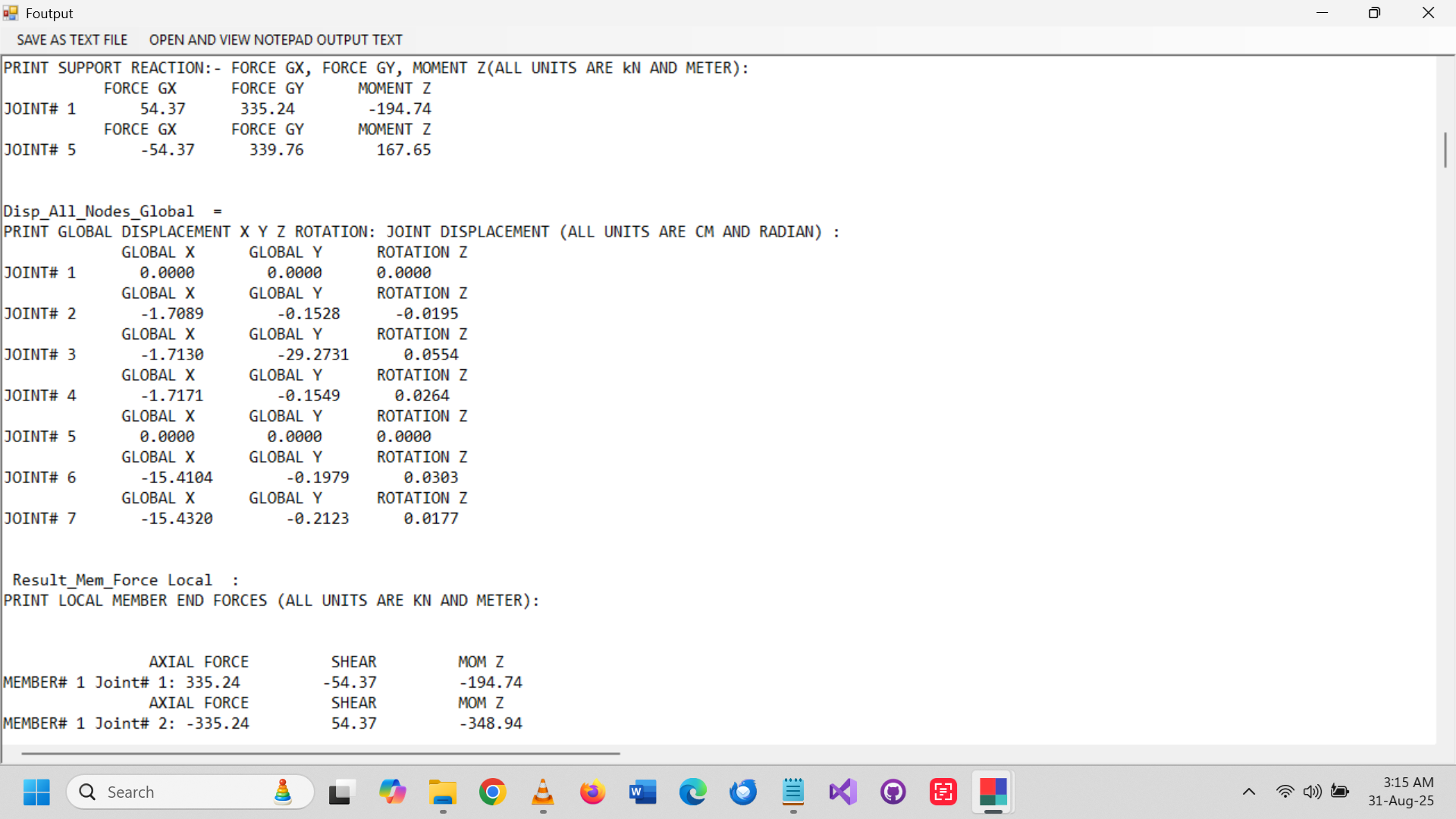This screenshot has height=819, width=1456.
Task: Click the Windows Start button
Action: 36,792
